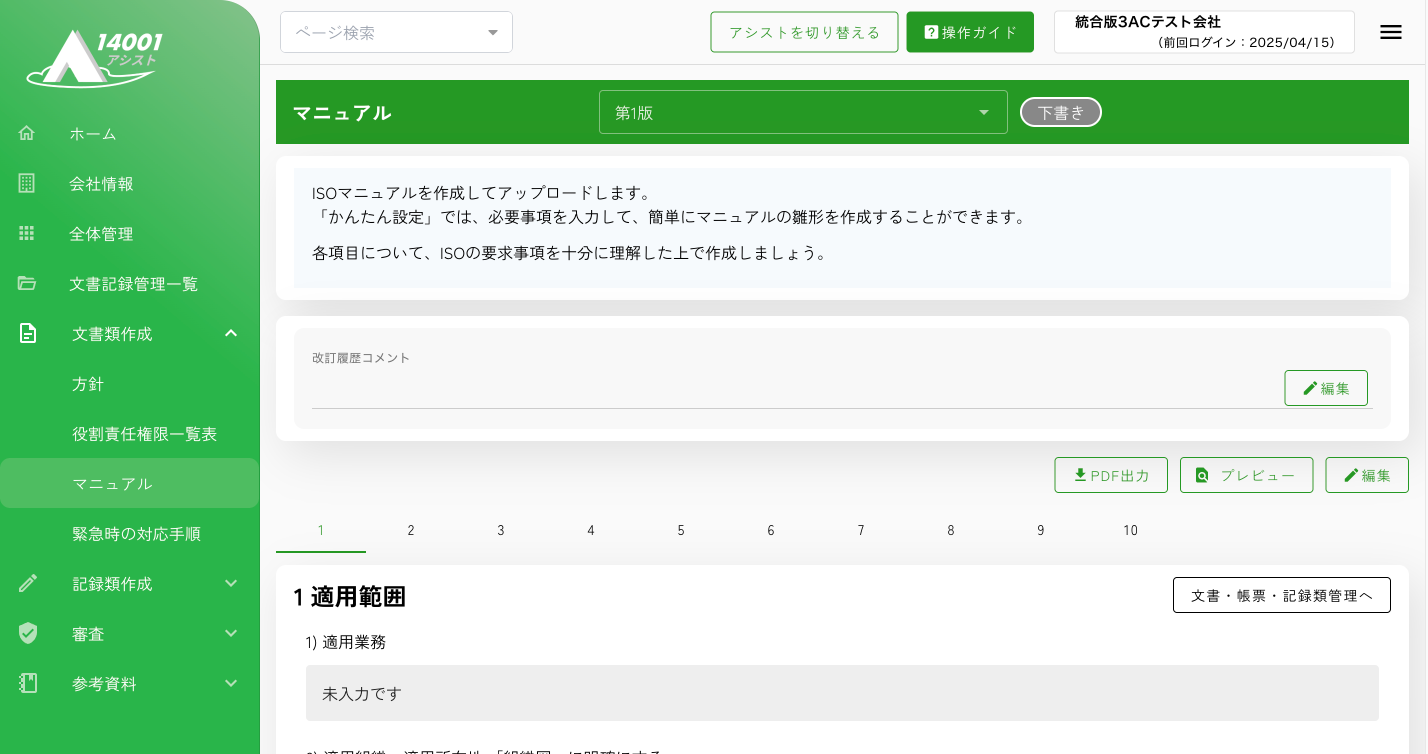Click the プレビュー button

tap(1246, 475)
